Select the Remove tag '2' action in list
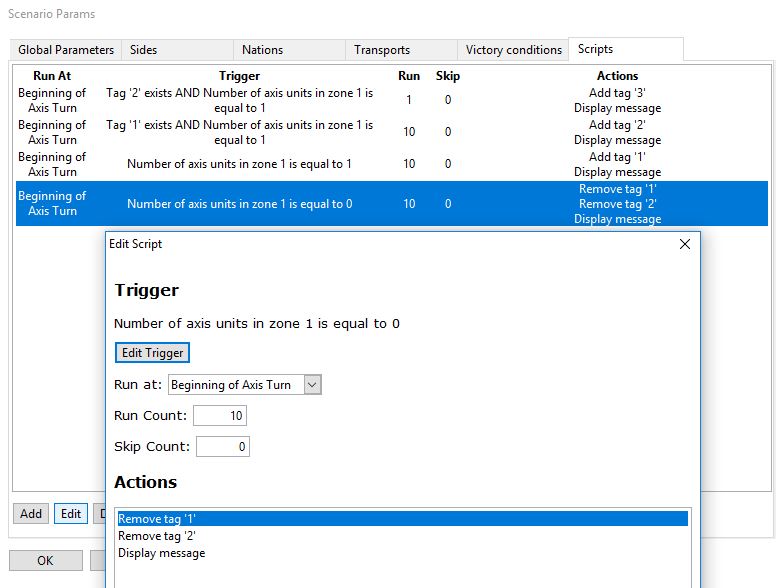Image resolution: width=776 pixels, height=588 pixels. coord(157,536)
